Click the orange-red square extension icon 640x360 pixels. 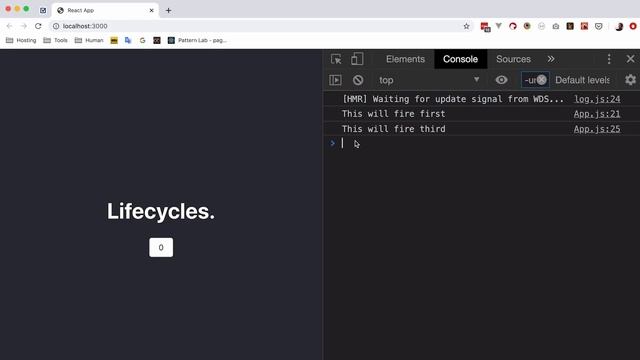[584, 26]
